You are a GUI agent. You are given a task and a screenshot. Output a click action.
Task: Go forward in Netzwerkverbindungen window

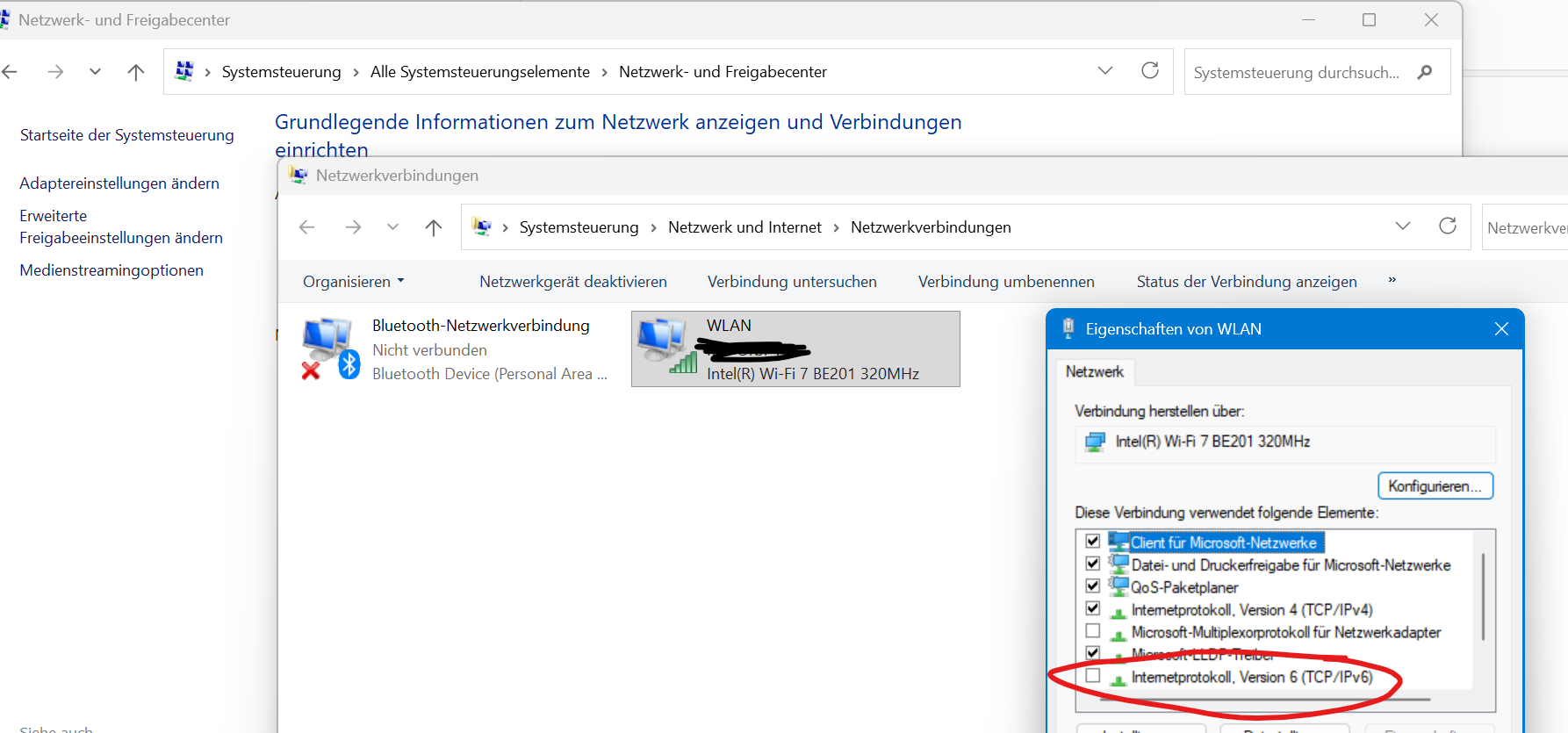coord(353,227)
